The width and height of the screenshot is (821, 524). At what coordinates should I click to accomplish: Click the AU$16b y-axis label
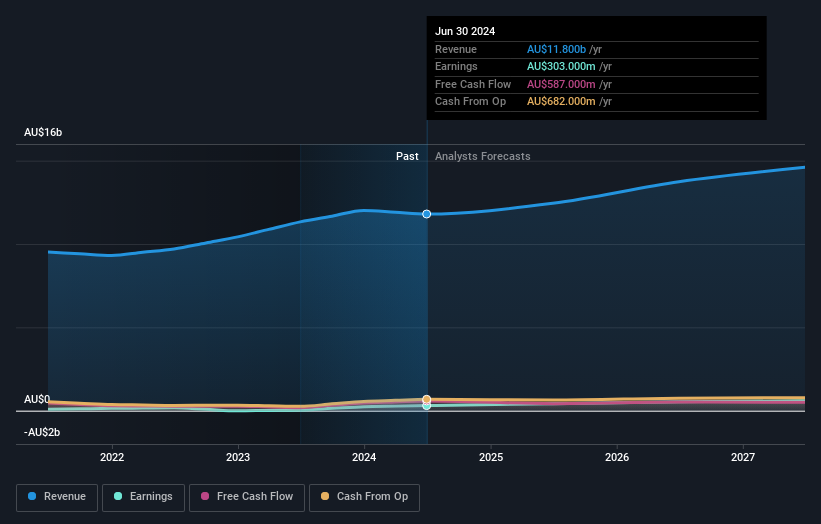[43, 132]
